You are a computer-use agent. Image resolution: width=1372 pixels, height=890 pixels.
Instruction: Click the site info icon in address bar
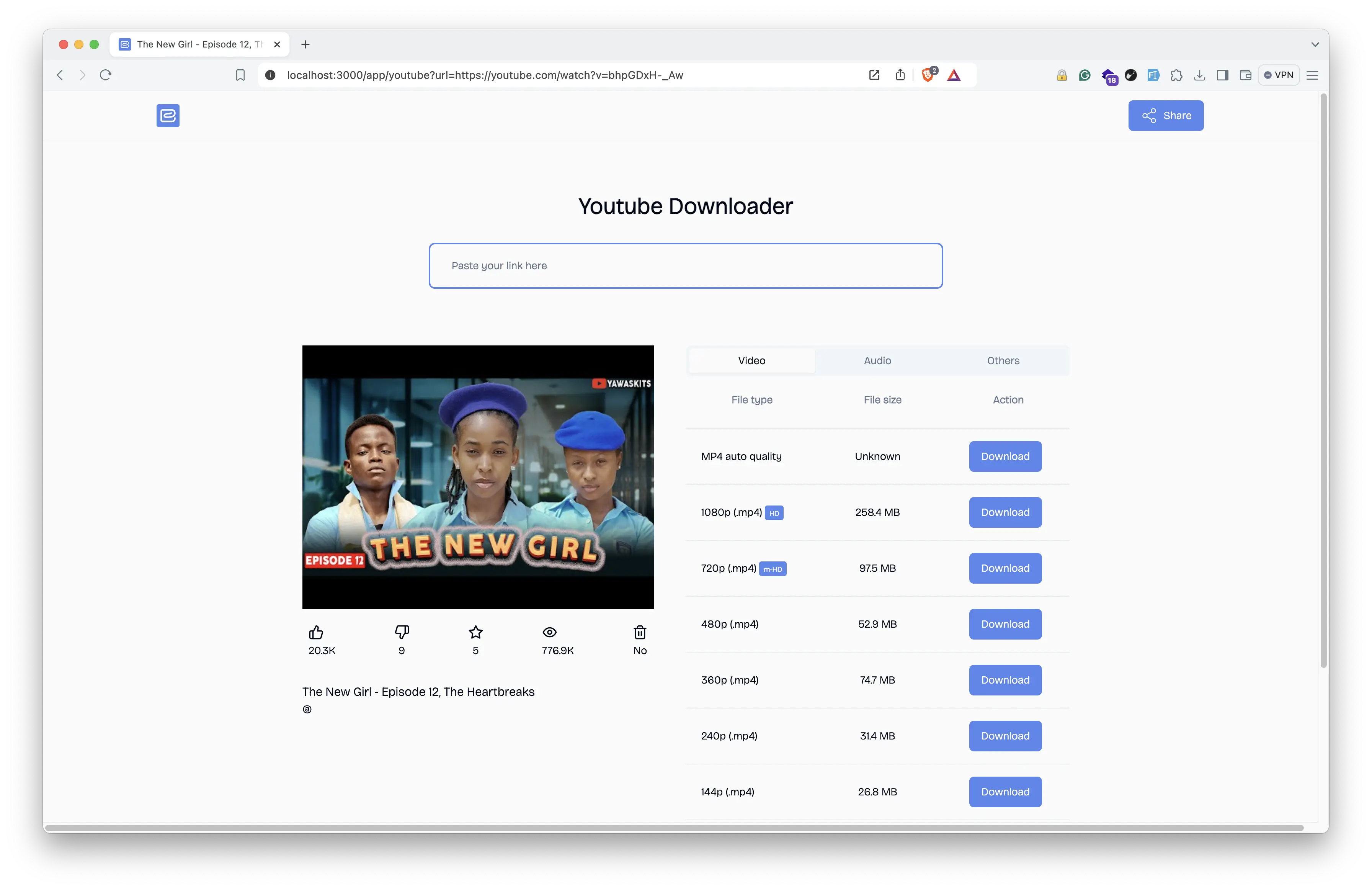(x=270, y=75)
